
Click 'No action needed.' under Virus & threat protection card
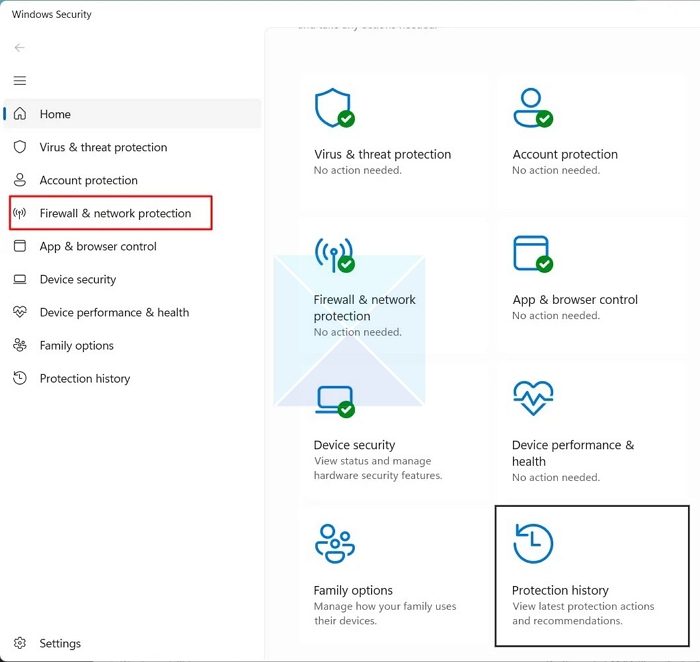point(358,170)
